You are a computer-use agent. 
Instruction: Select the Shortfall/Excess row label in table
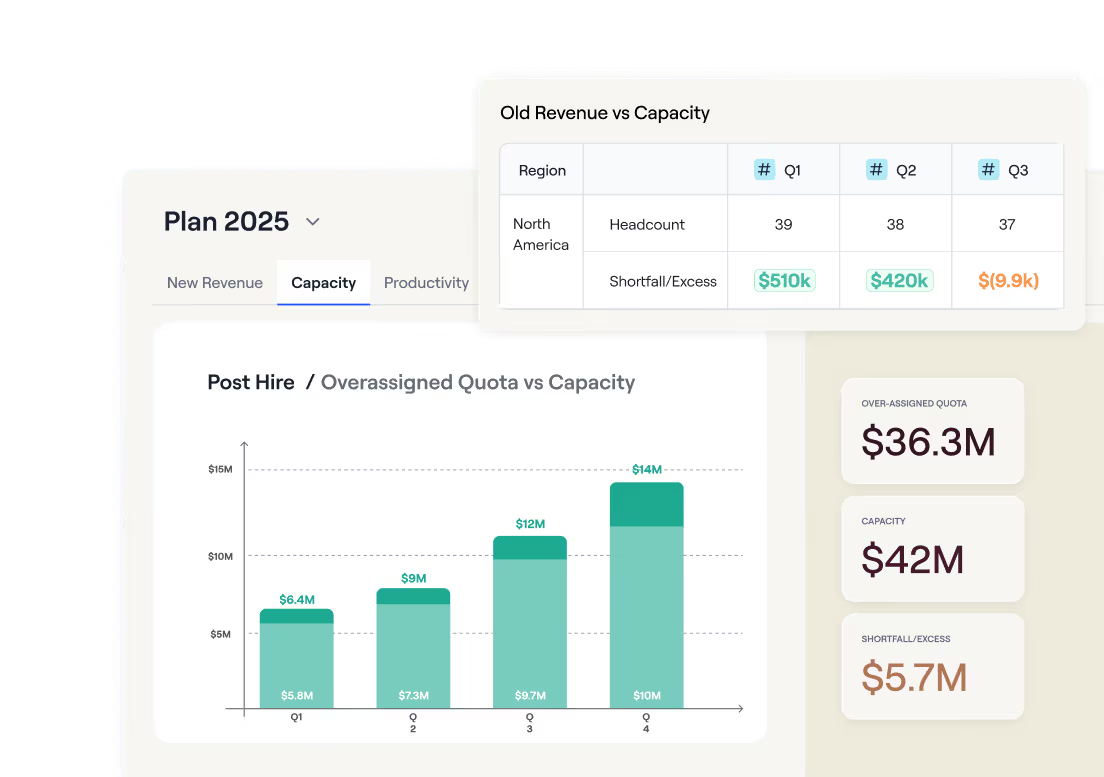point(663,282)
